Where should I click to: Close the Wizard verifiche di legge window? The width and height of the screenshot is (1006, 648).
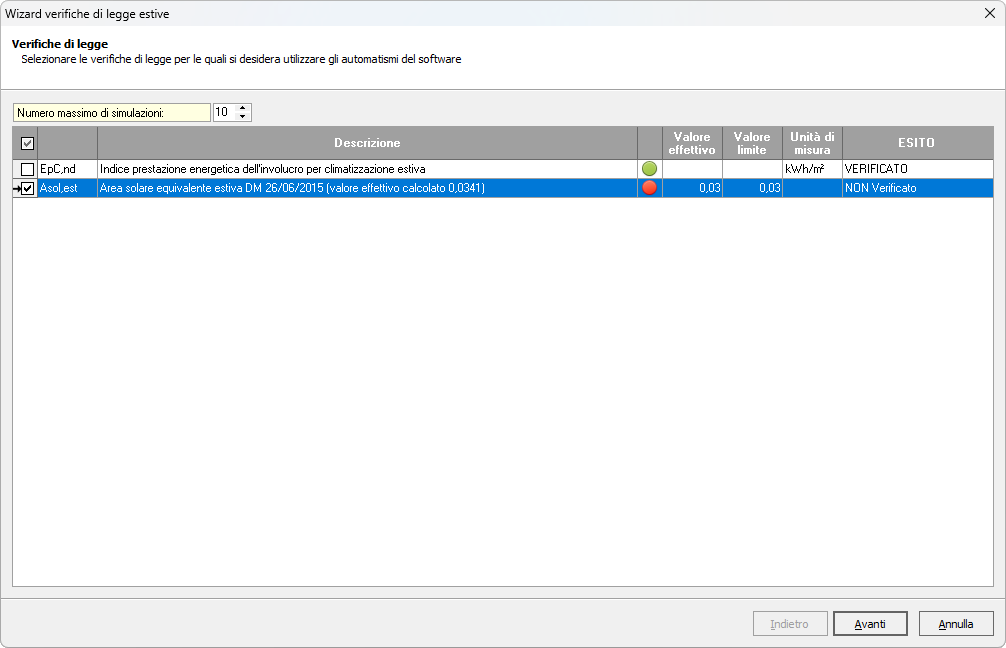(989, 14)
